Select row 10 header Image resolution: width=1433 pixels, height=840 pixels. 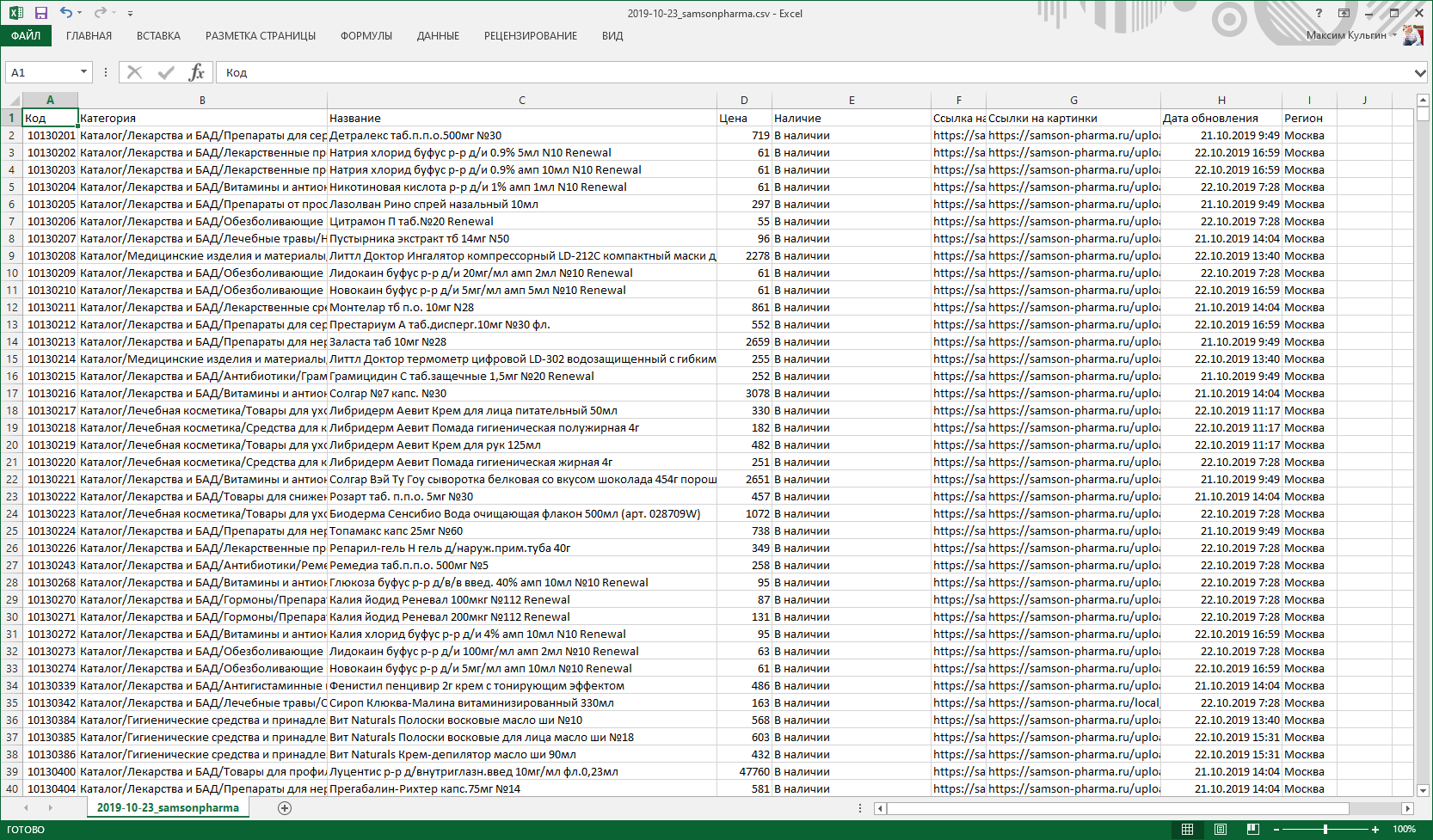click(x=11, y=273)
